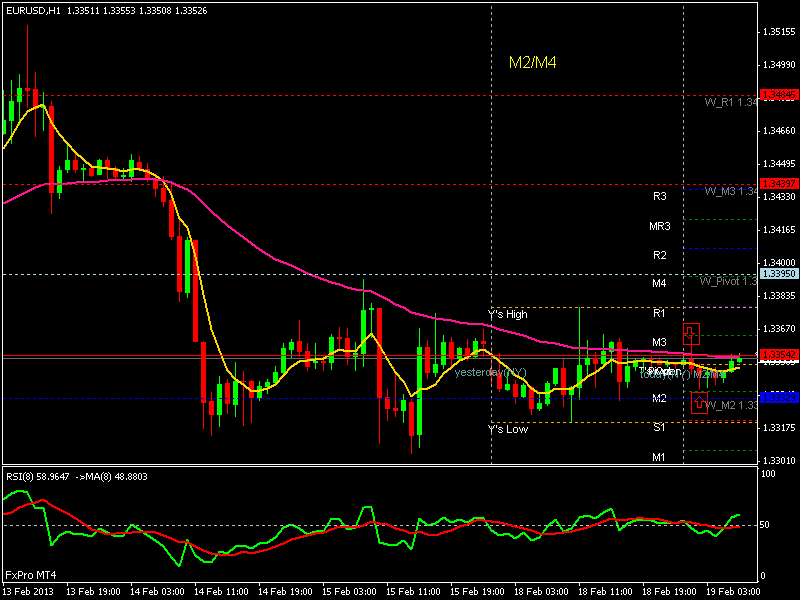The height and width of the screenshot is (600, 800).
Task: Click the 14 Feb 11:00 time label
Action: (221, 592)
